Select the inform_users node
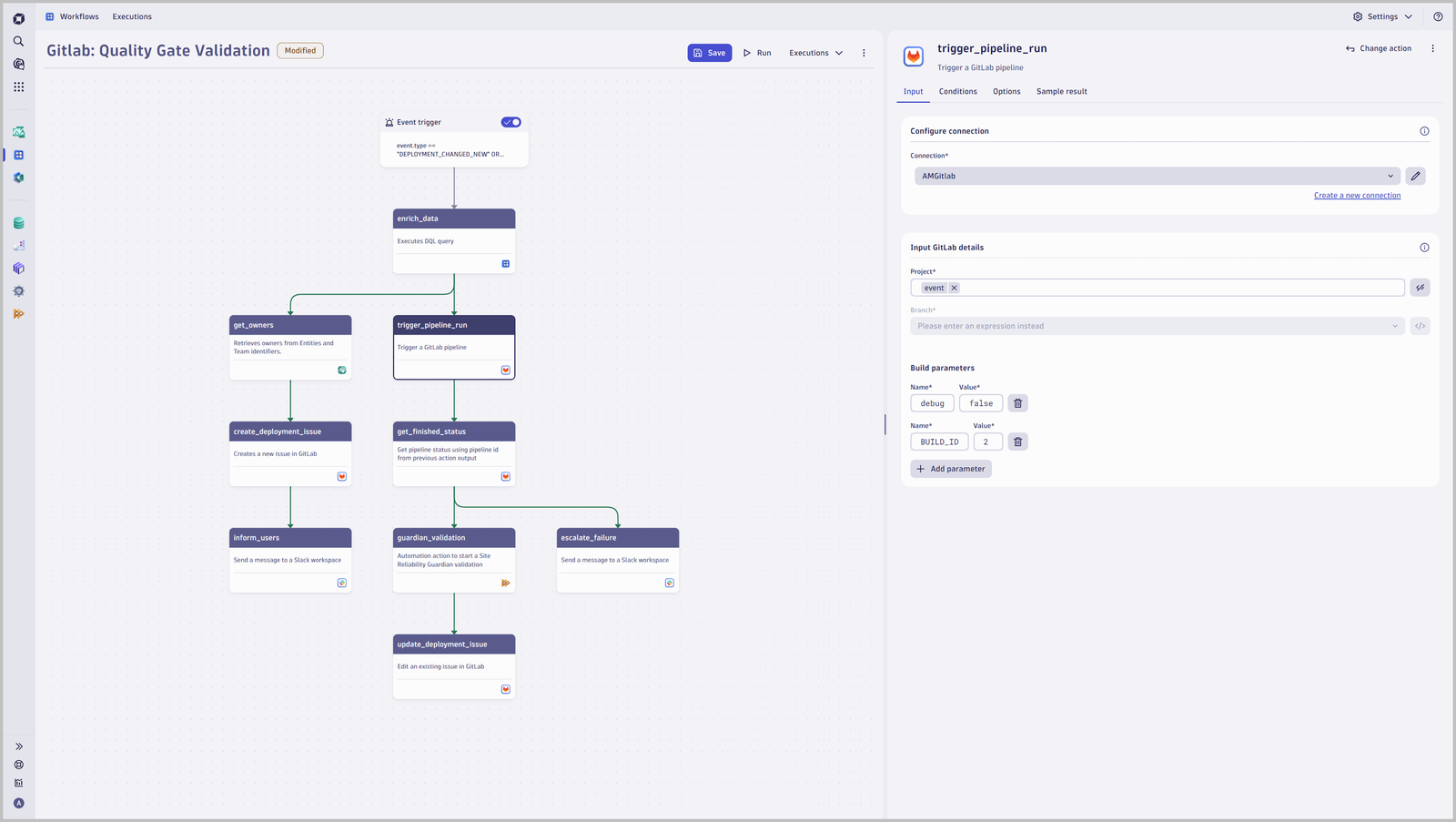 (290, 561)
